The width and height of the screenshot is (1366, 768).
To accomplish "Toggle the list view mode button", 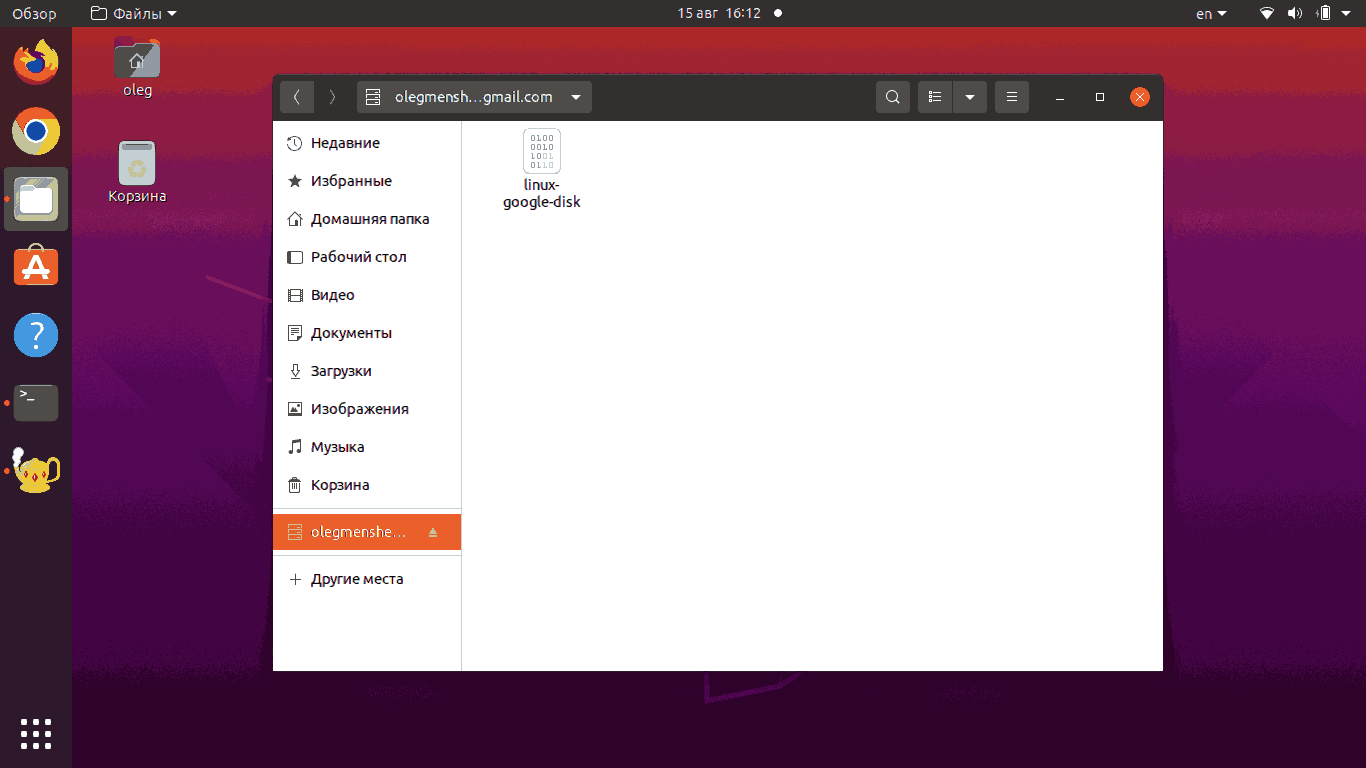I will tap(935, 97).
